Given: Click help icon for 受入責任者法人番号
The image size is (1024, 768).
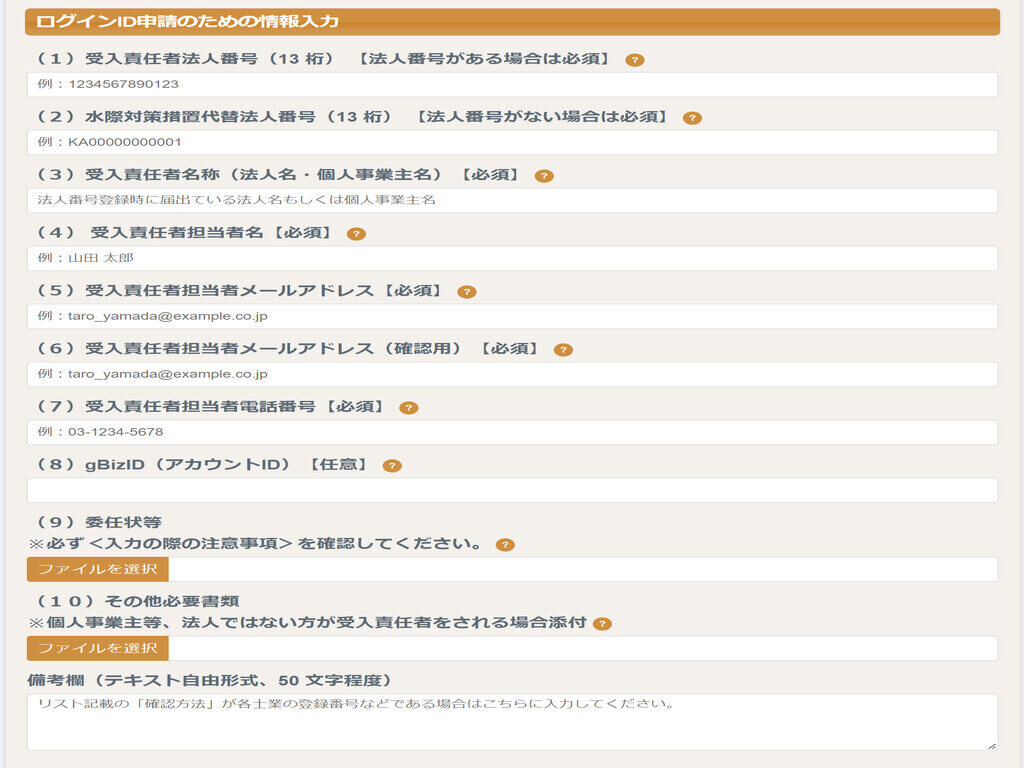Looking at the screenshot, I should [635, 60].
